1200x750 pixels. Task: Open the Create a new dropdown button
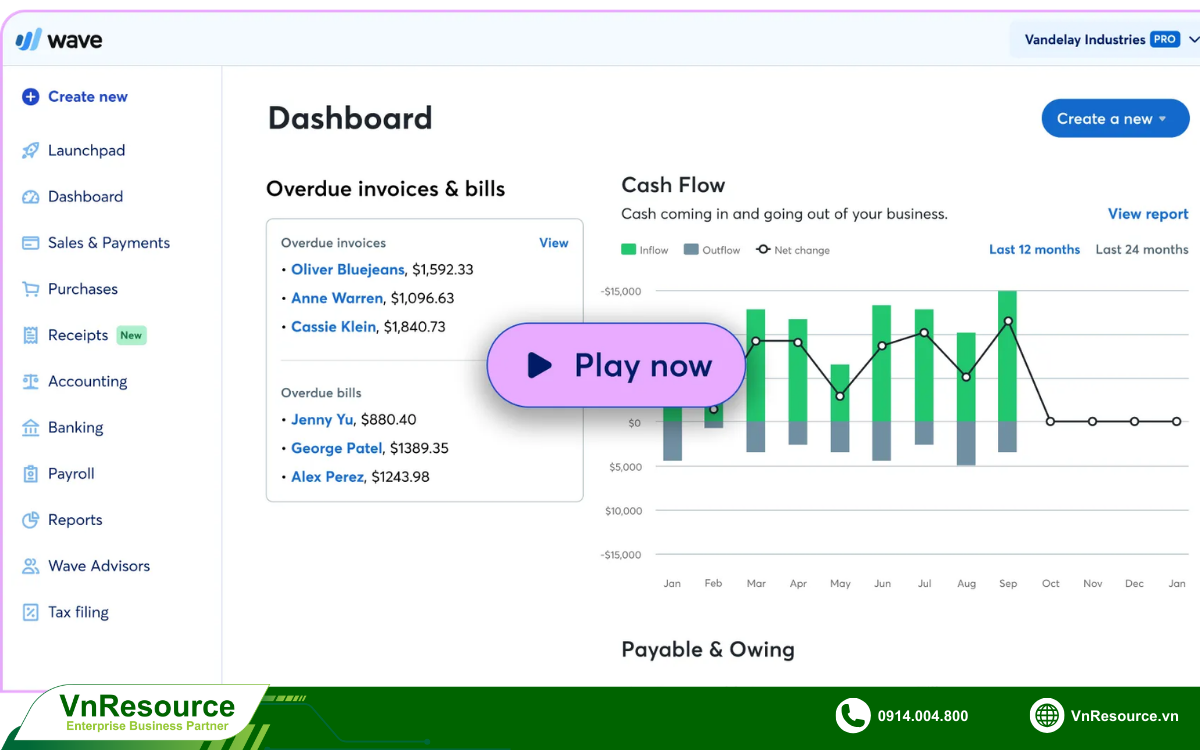click(1115, 118)
